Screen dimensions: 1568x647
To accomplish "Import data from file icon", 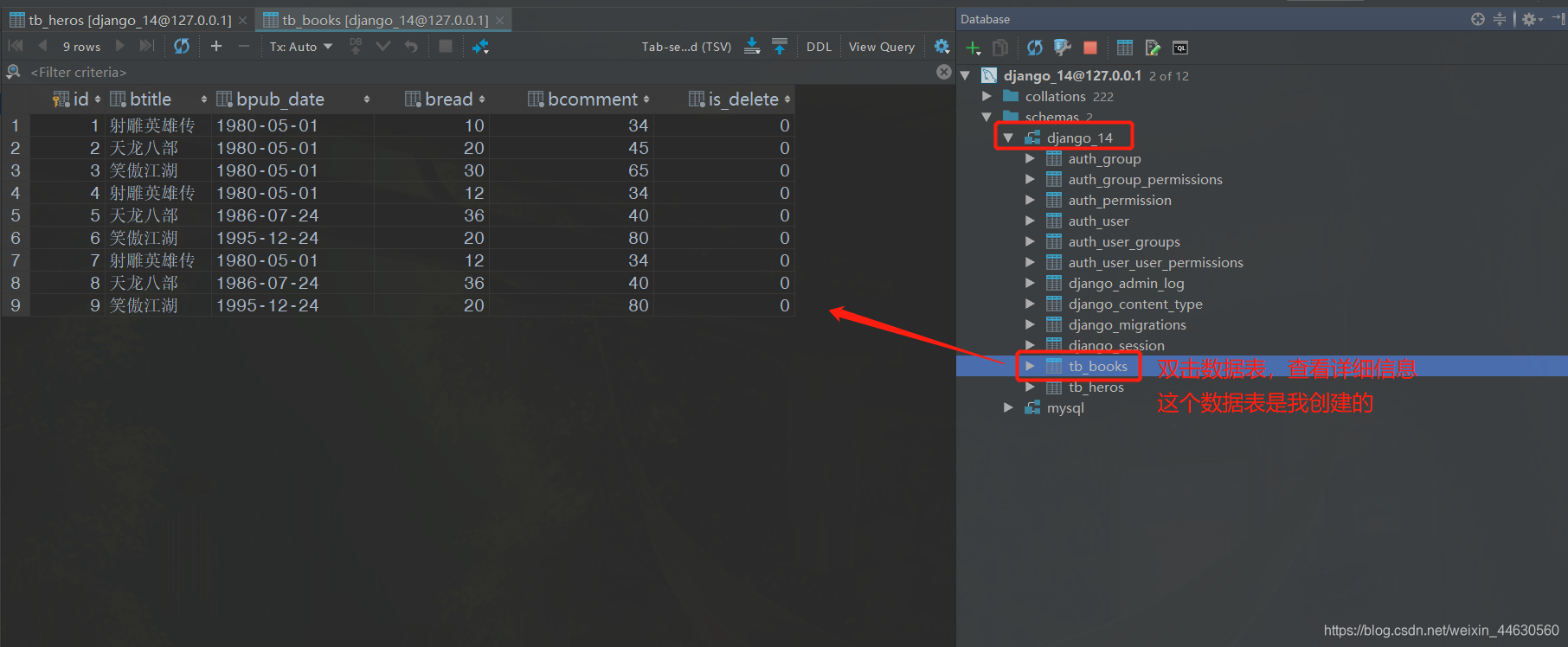I will point(780,46).
